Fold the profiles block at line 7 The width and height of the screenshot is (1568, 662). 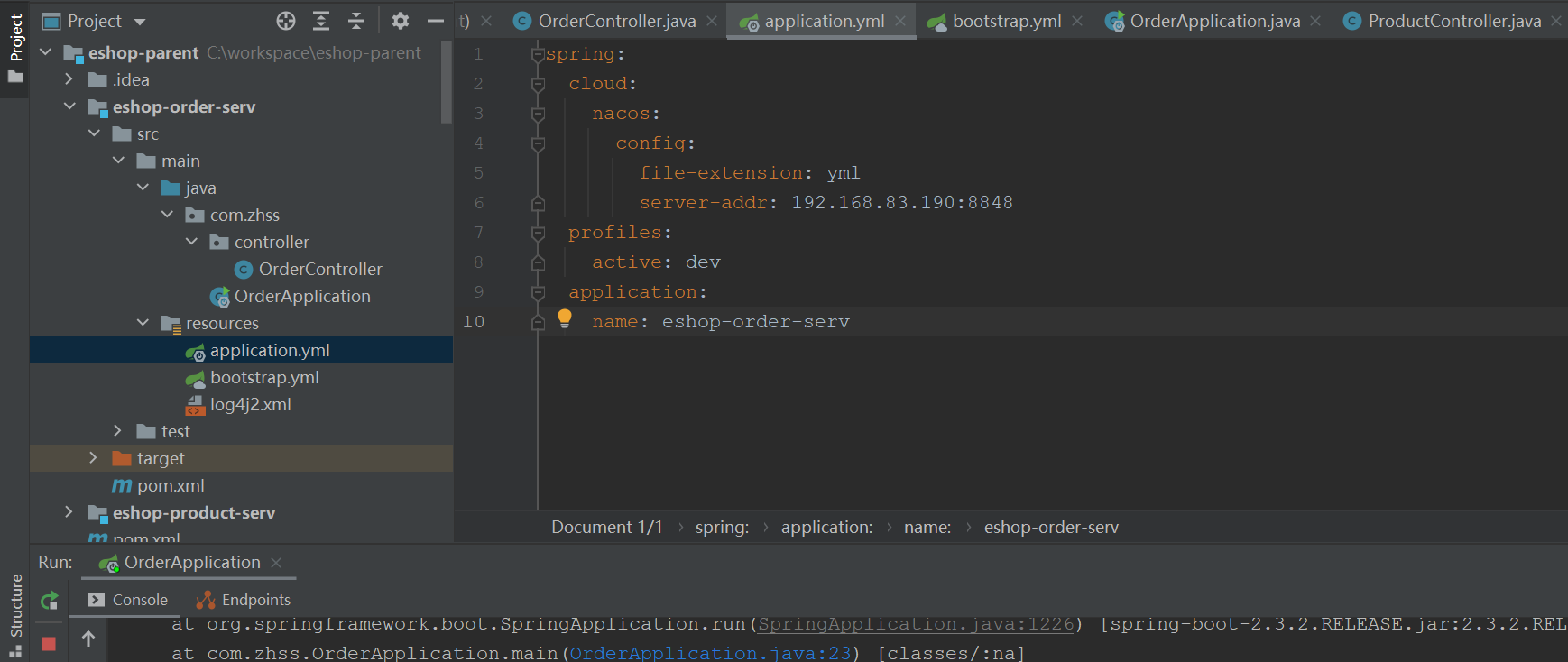point(538,233)
